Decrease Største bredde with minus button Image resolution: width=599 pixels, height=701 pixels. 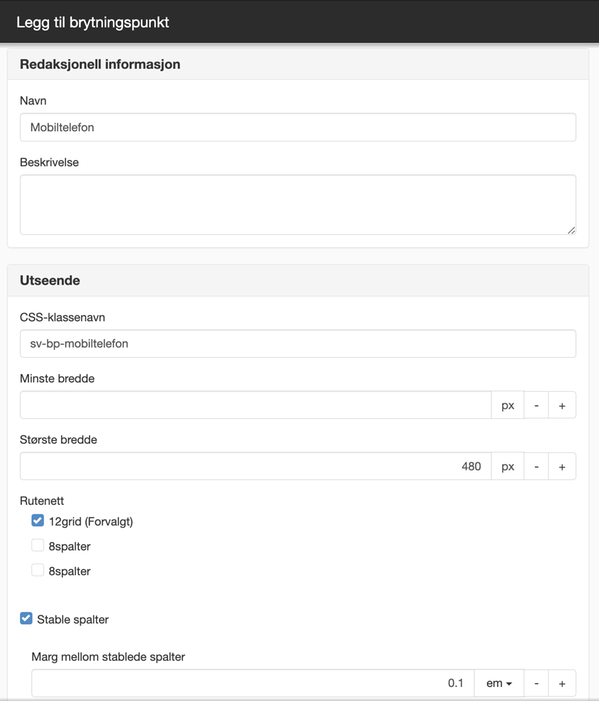[x=536, y=466]
